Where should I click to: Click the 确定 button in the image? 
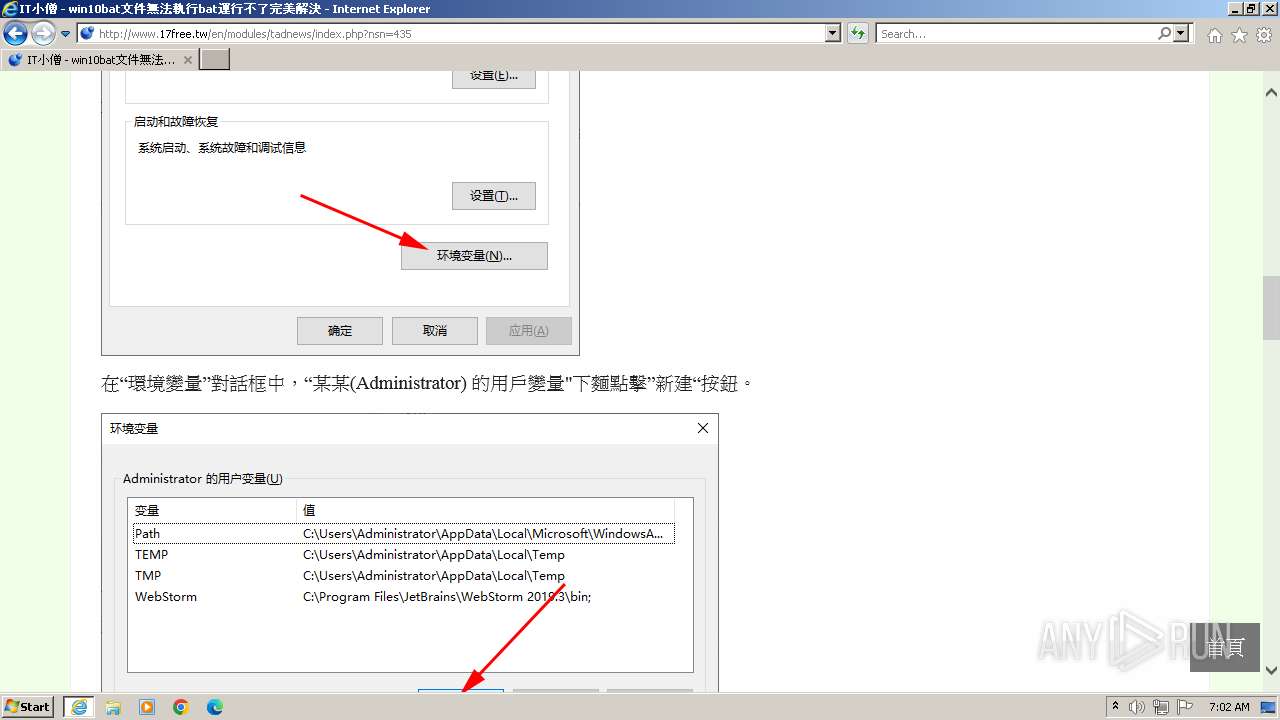click(x=340, y=331)
